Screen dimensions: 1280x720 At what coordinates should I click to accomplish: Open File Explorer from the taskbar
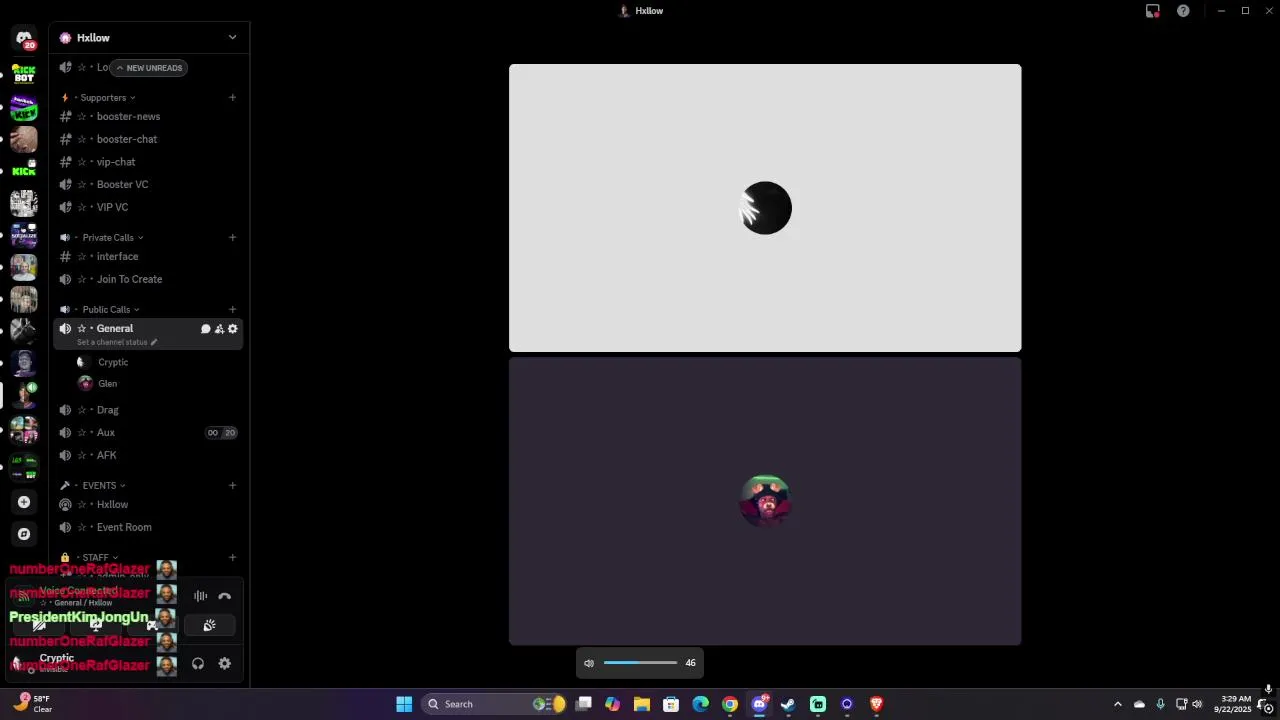[x=642, y=704]
